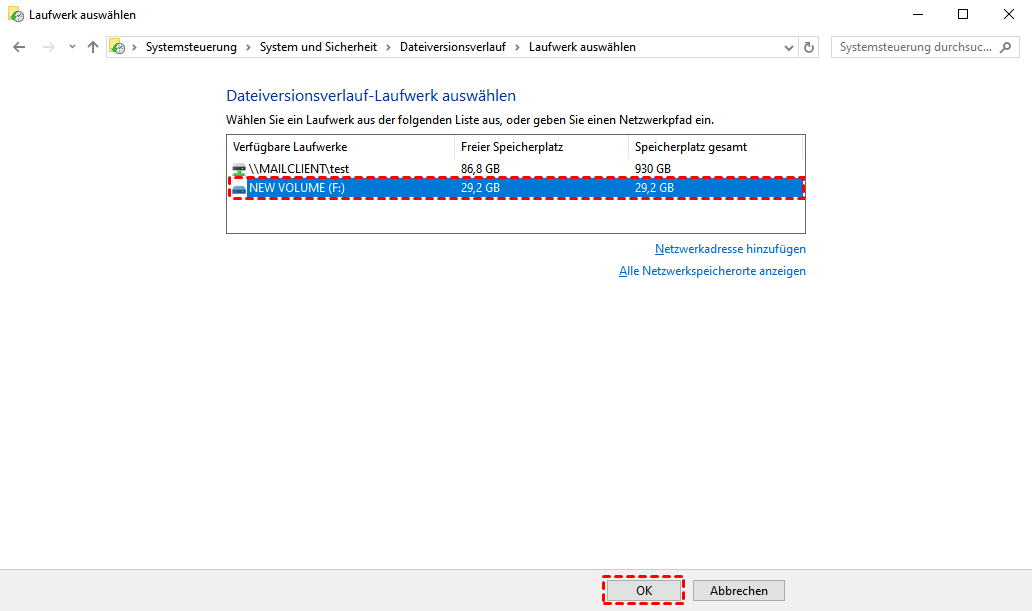Go up one level with up arrow
The width and height of the screenshot is (1032, 611).
point(93,47)
